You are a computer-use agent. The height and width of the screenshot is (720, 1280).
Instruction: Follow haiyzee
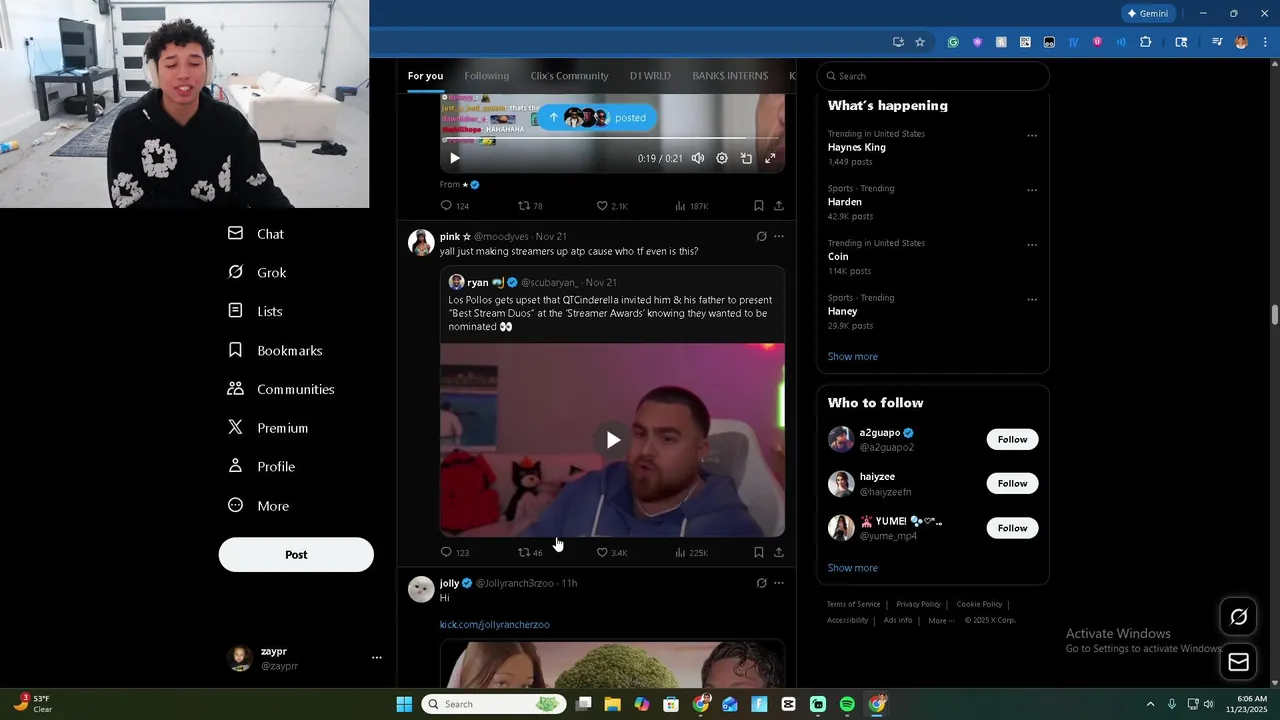pyautogui.click(x=1012, y=484)
